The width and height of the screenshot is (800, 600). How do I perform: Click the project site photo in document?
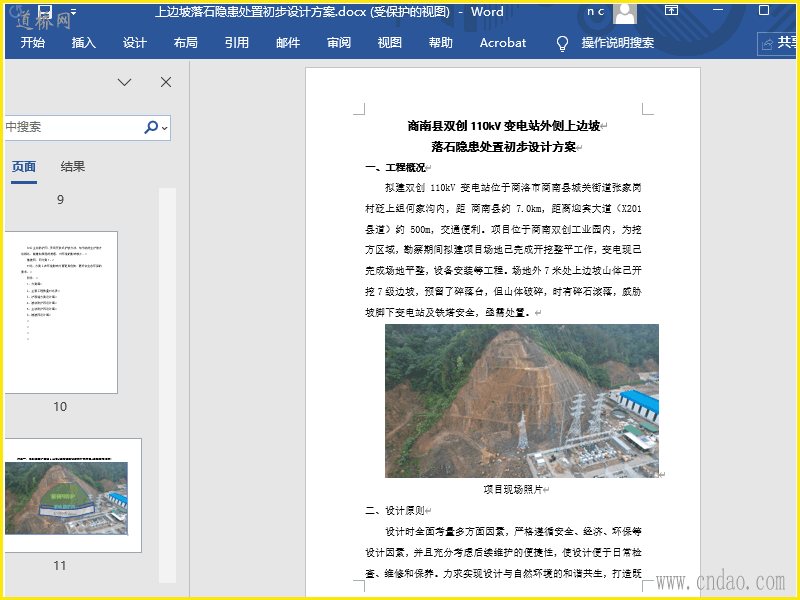[x=521, y=400]
